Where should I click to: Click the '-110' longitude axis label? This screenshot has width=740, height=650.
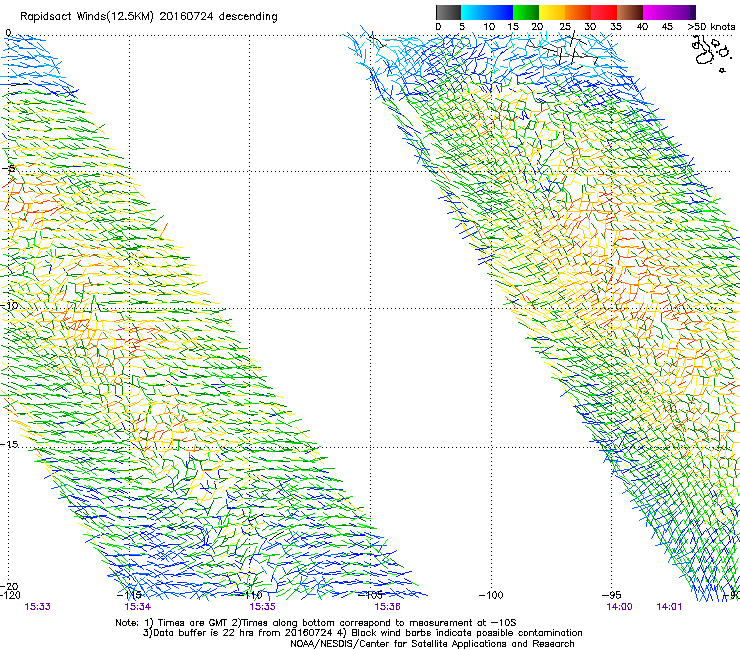pos(250,595)
